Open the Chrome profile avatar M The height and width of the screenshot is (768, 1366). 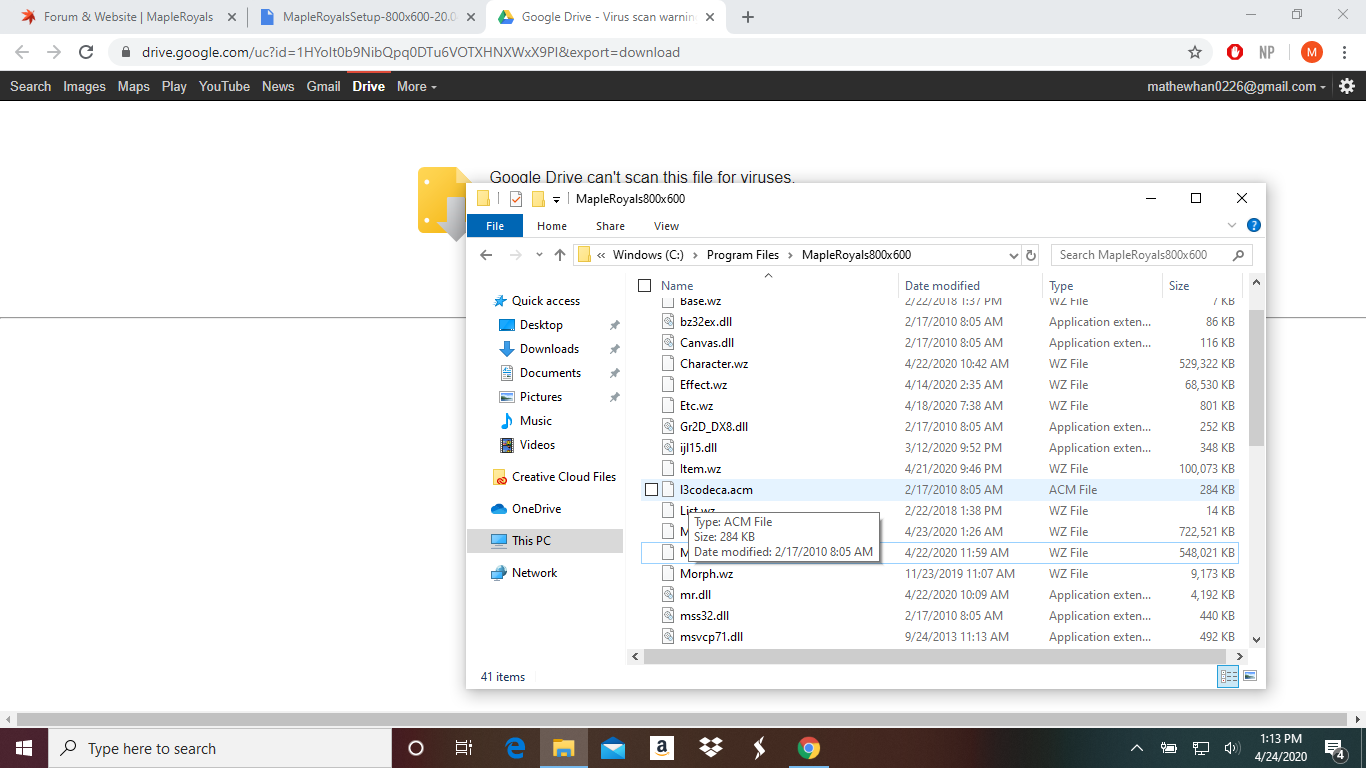1312,52
